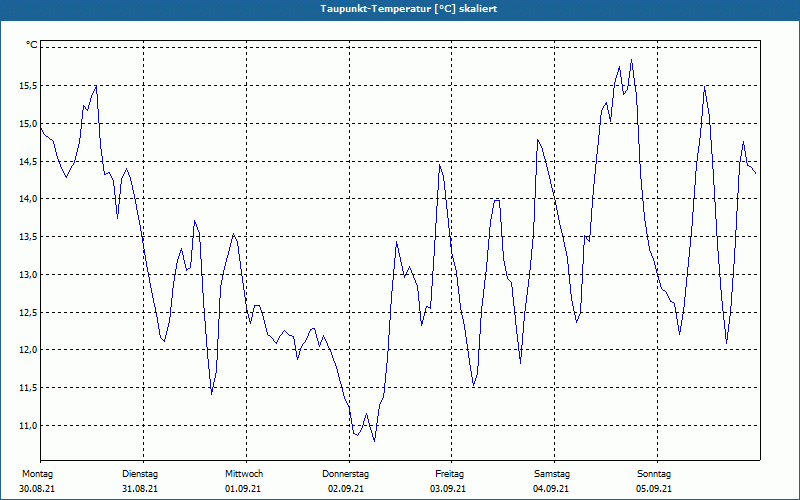Click the 05.09.21 date label
Screen dimensions: 800x500
point(654,489)
